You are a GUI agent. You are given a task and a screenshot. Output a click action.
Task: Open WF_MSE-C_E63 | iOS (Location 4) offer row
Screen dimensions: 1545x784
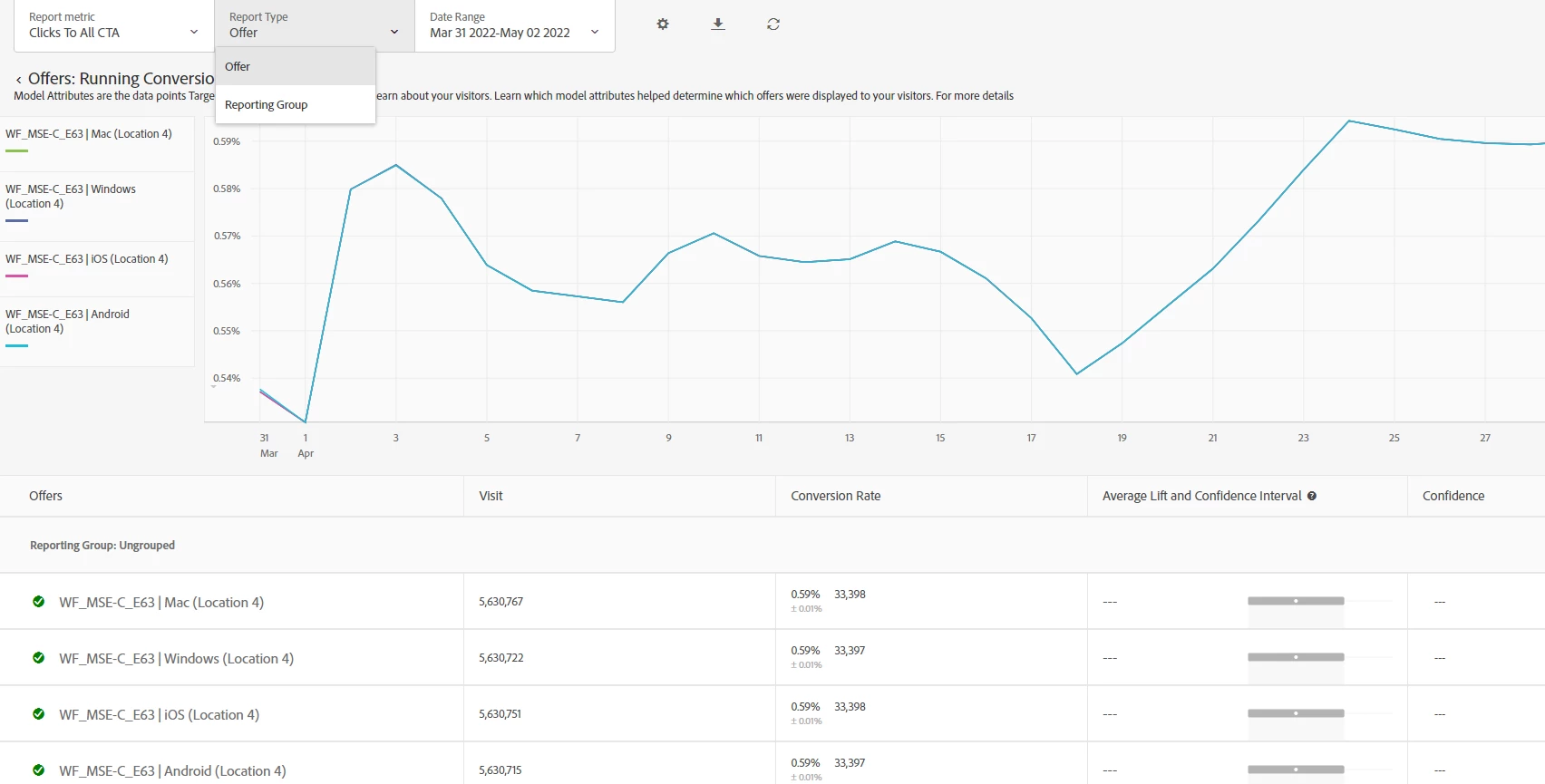point(159,714)
